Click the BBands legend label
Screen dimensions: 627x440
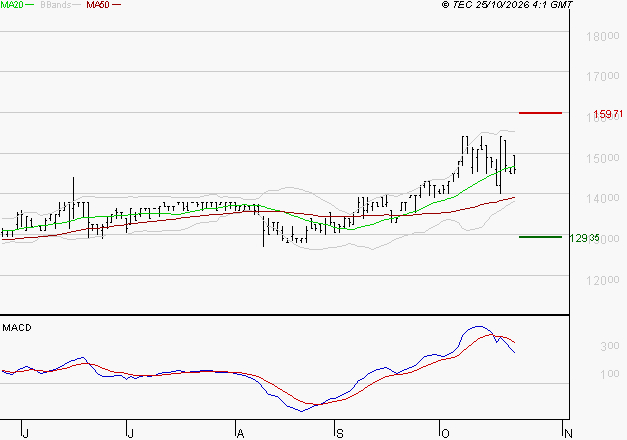click(x=56, y=5)
